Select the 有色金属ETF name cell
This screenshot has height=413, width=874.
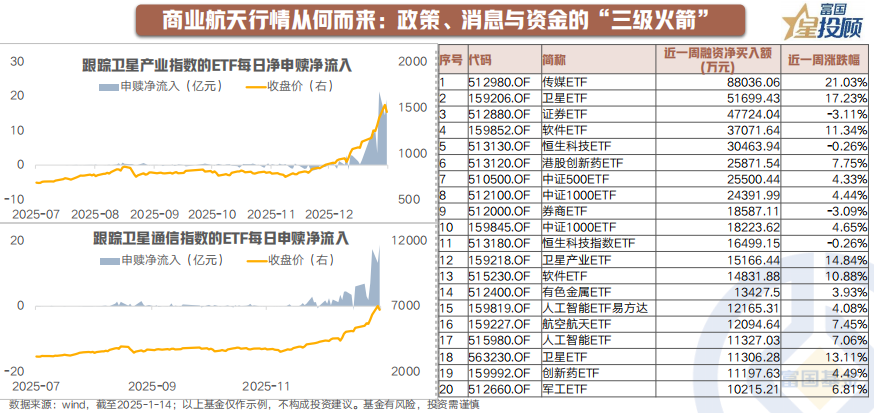(x=598, y=291)
